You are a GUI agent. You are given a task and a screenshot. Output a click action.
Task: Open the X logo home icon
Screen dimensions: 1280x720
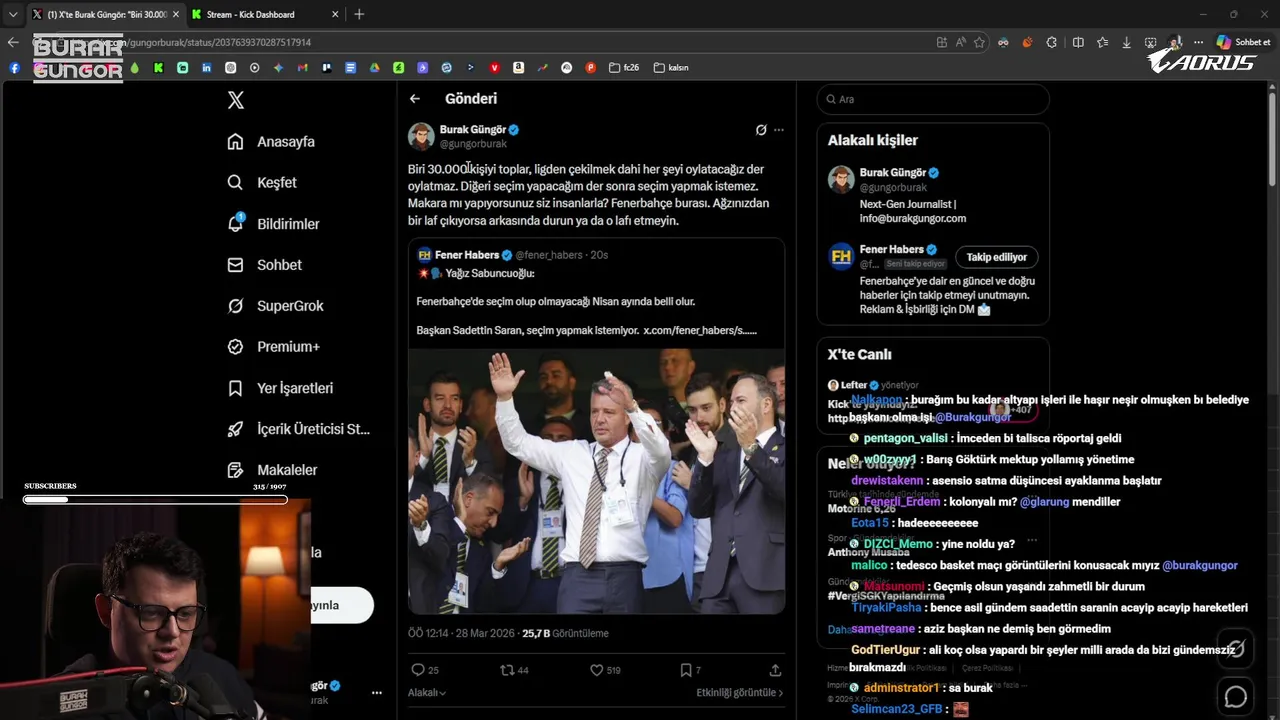236,100
